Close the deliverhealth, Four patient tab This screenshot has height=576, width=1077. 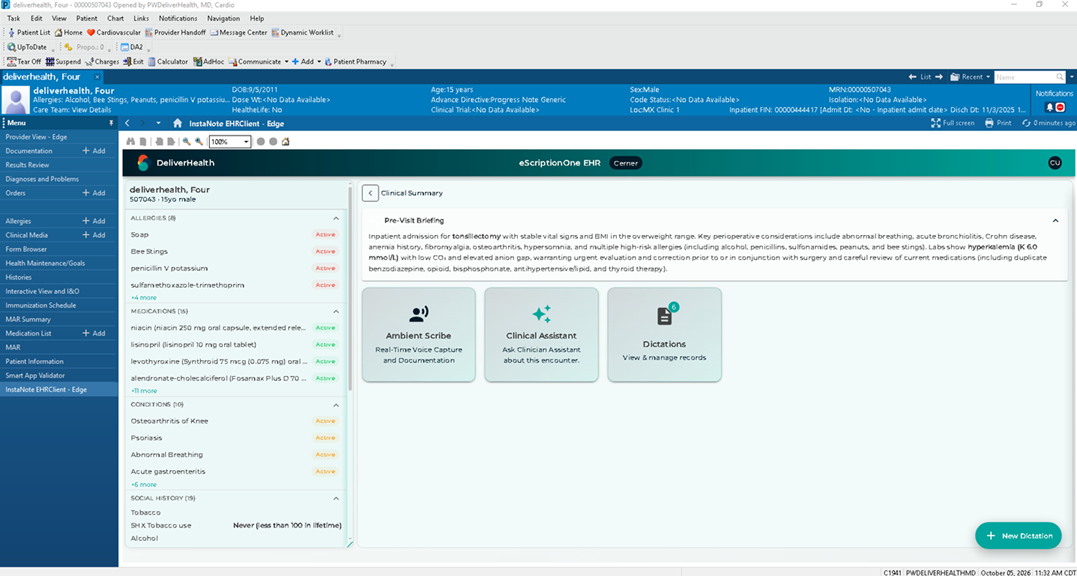[98, 77]
